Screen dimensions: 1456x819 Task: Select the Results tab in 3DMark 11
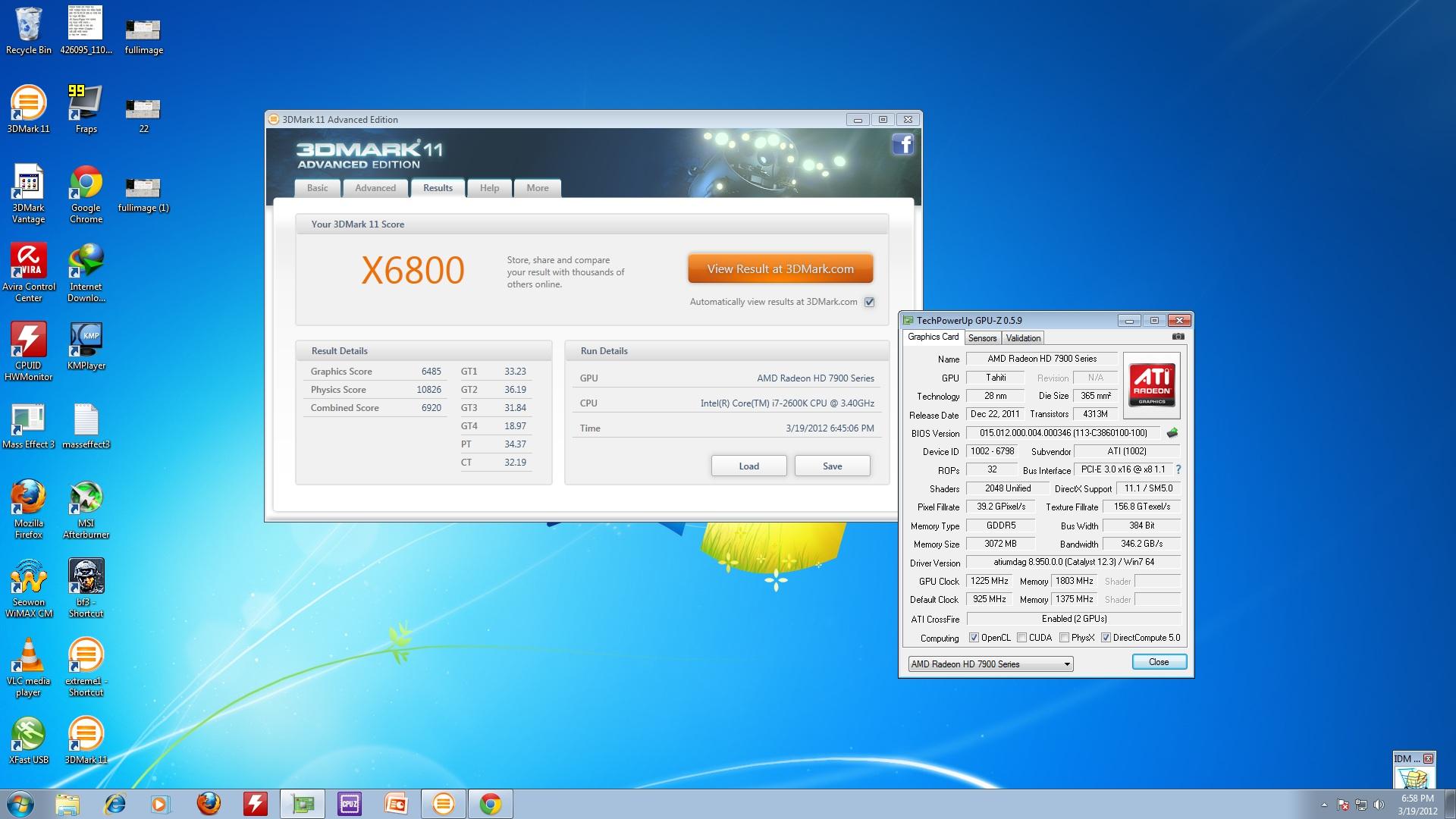(438, 188)
